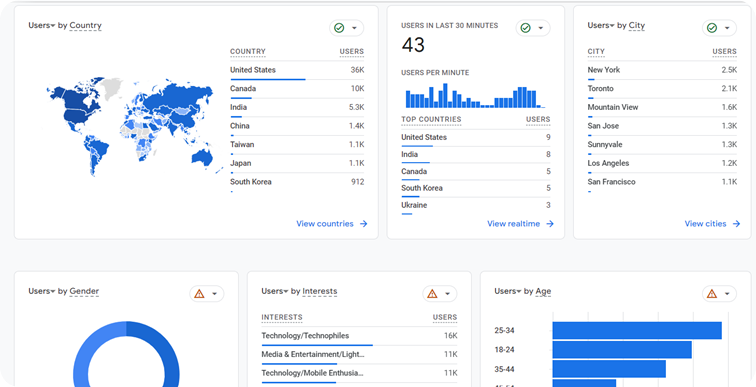Click orange warning icon in Users by Age card

[x=712, y=294]
